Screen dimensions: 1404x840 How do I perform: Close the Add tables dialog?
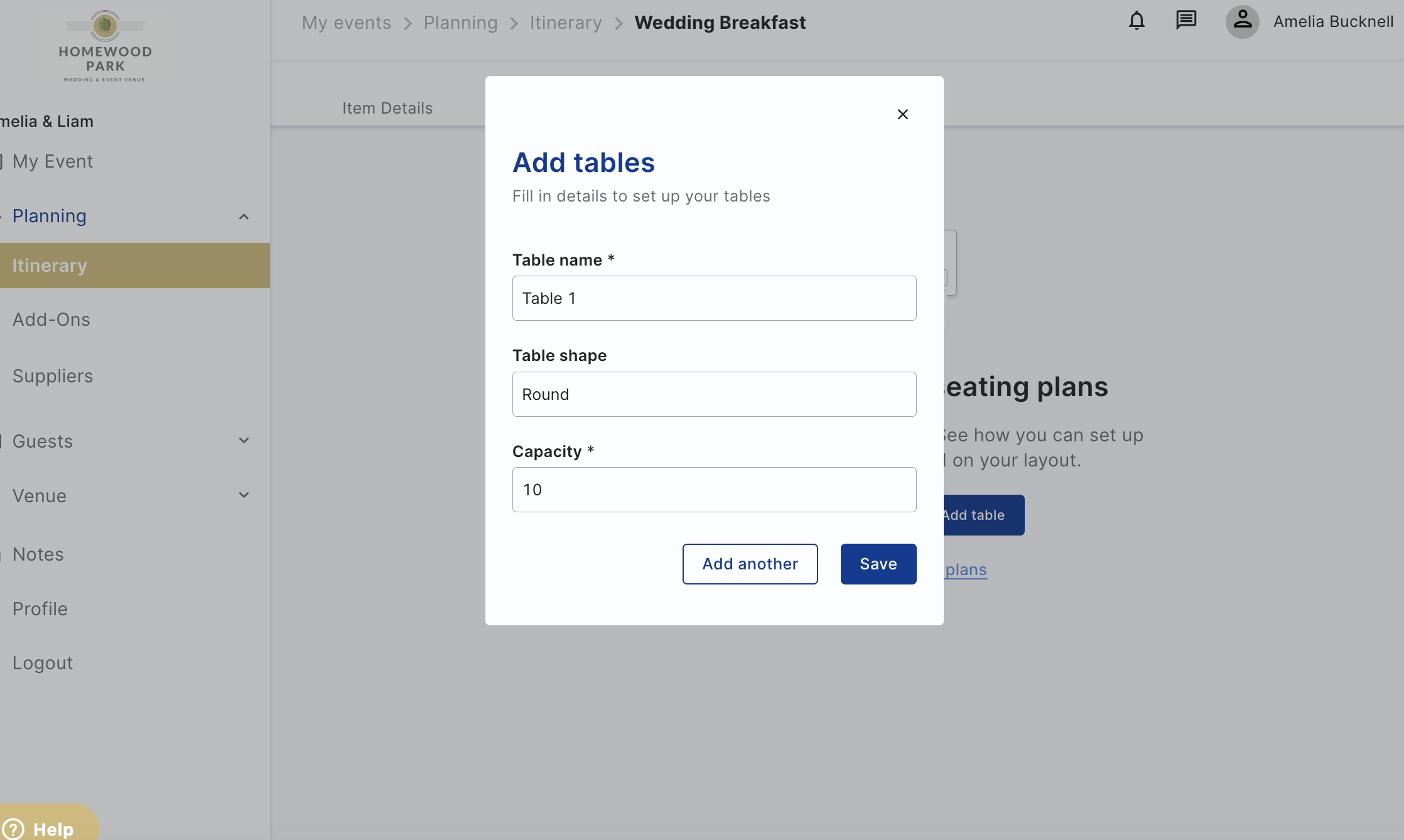click(x=903, y=114)
